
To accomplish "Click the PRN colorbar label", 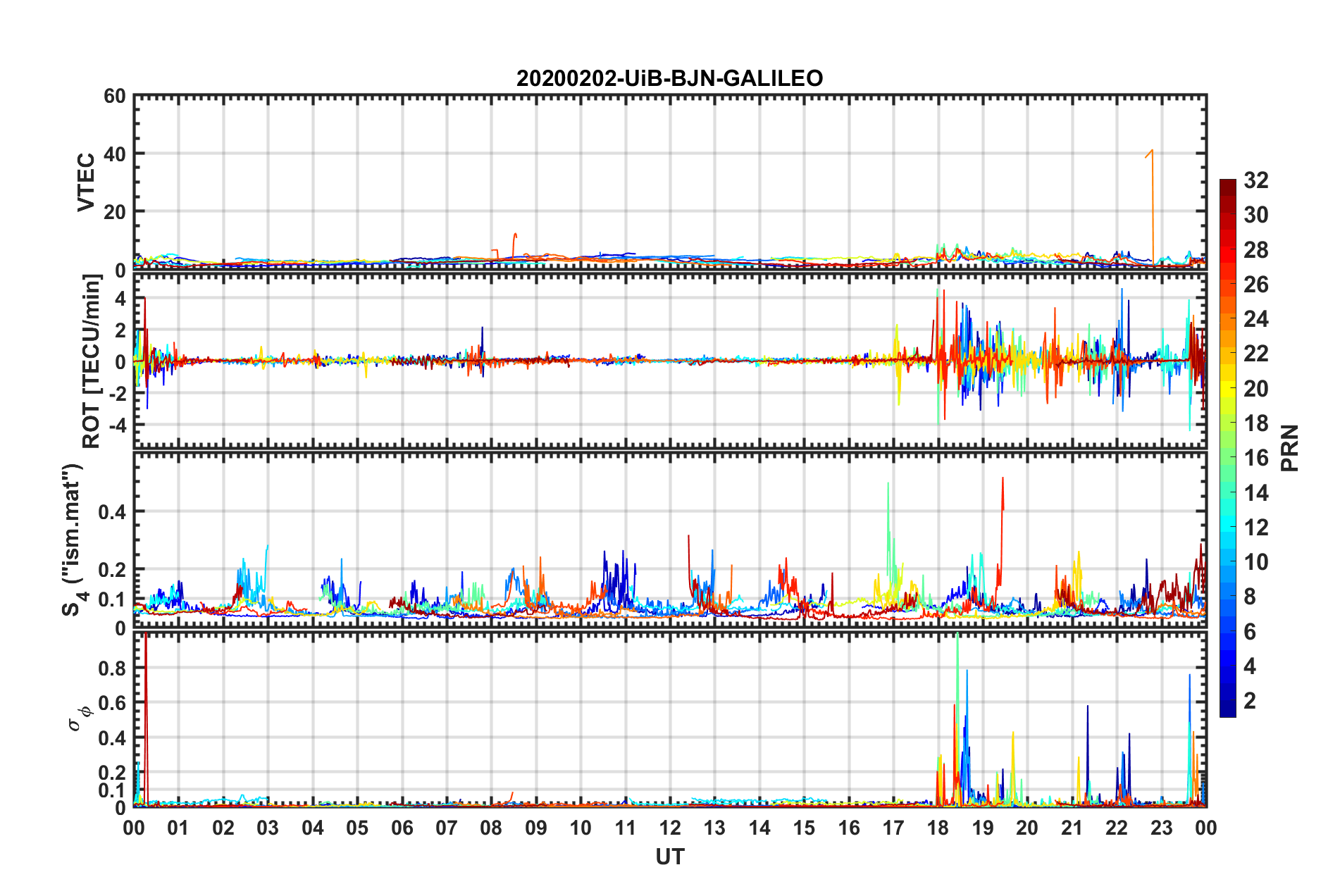I will pos(1290,448).
